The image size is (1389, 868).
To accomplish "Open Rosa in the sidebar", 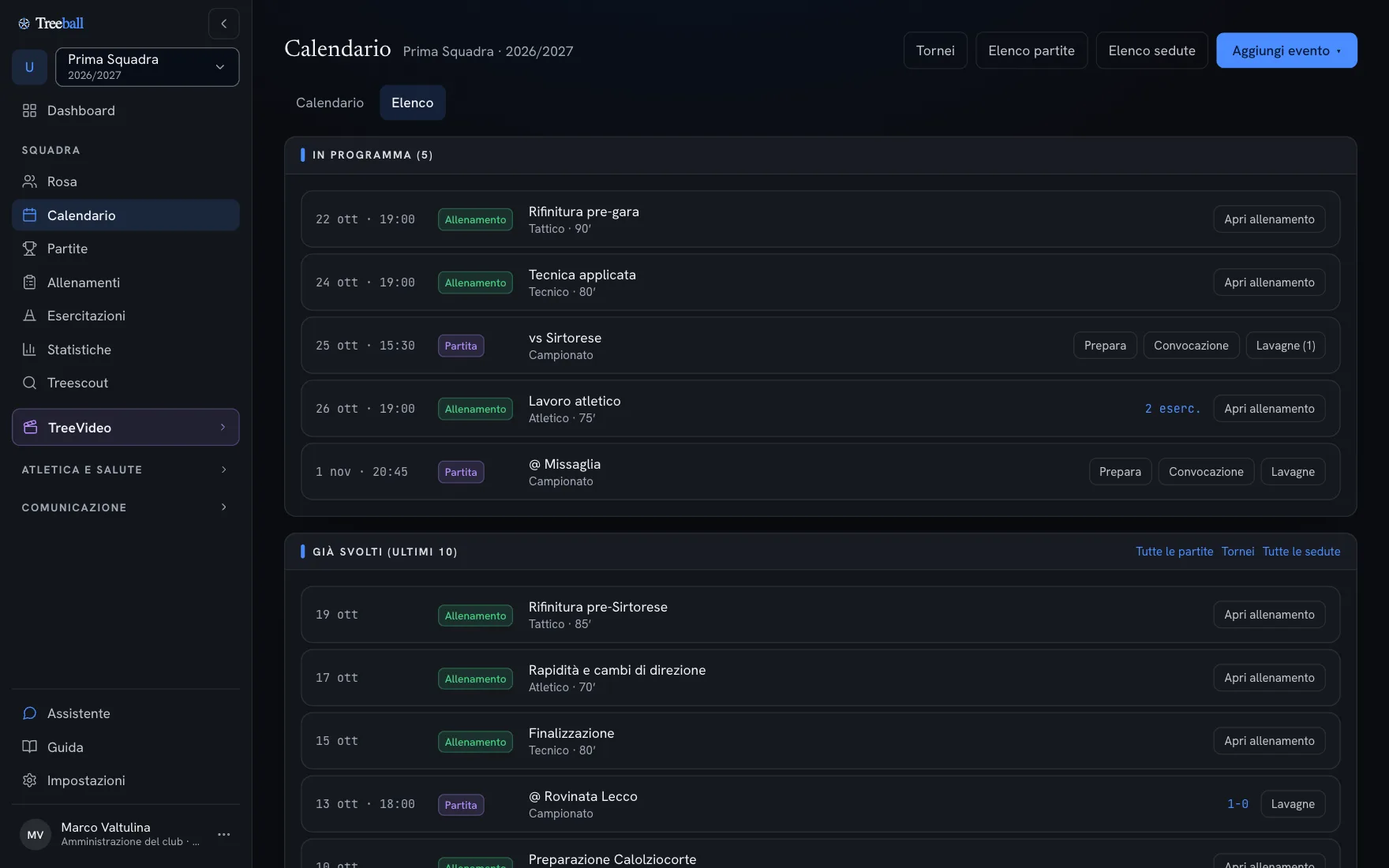I will [x=125, y=181].
